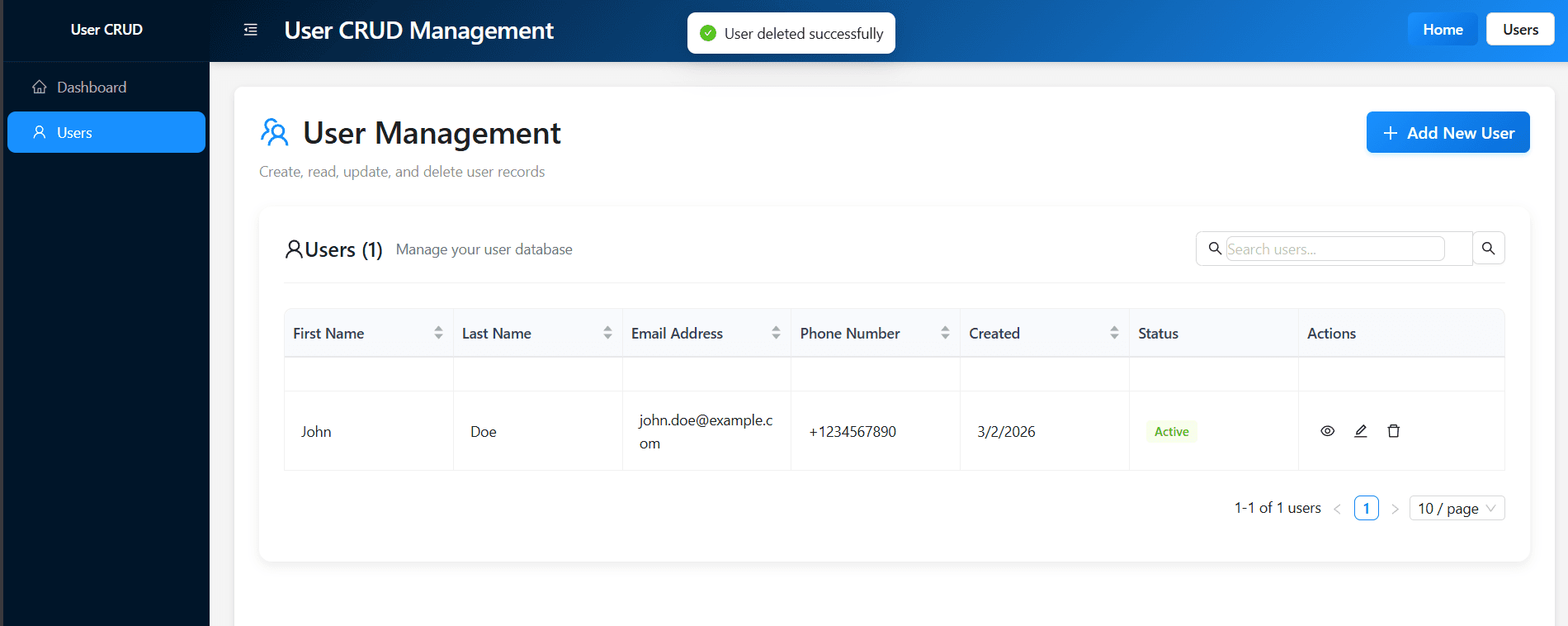Click the Home button in header
1568x626 pixels.
1442,30
